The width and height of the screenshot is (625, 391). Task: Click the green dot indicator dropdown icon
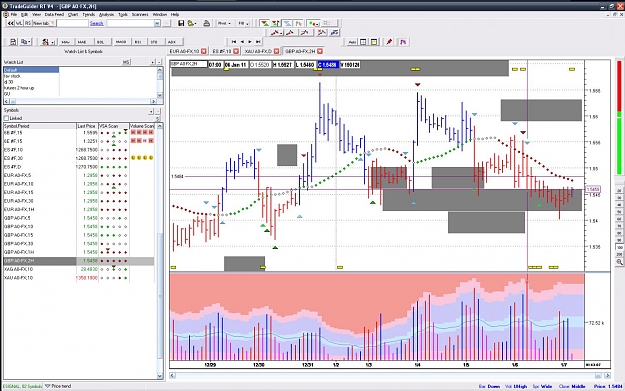click(314, 24)
